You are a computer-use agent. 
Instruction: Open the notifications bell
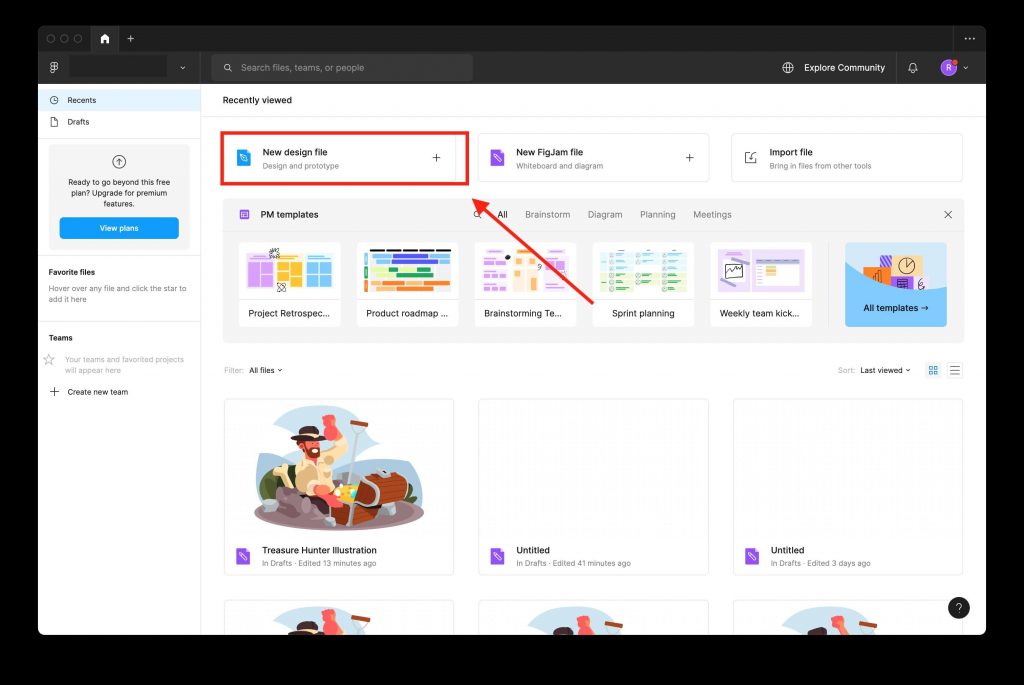tap(912, 68)
